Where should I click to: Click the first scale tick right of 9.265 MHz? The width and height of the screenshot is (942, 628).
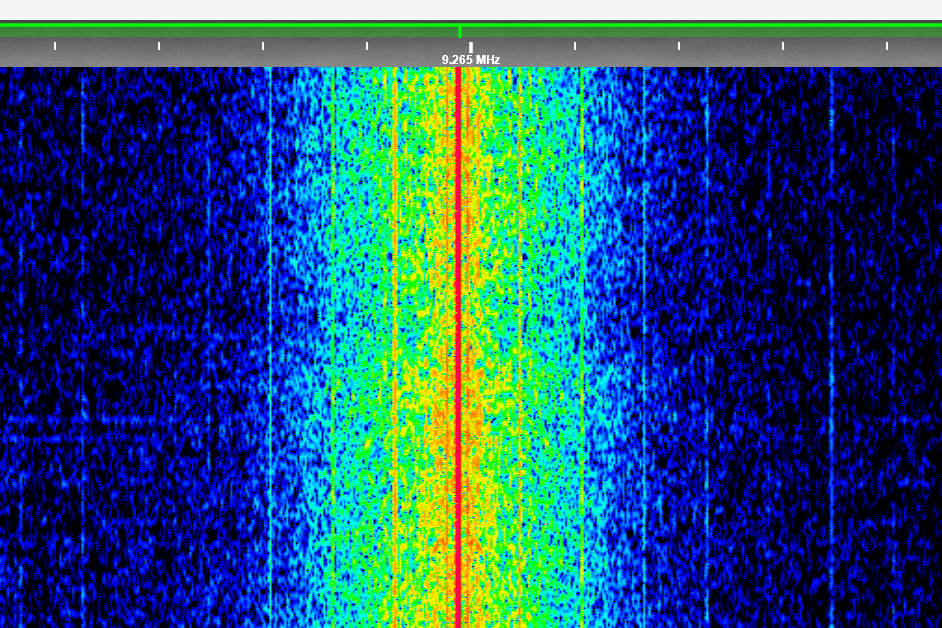pyautogui.click(x=575, y=45)
